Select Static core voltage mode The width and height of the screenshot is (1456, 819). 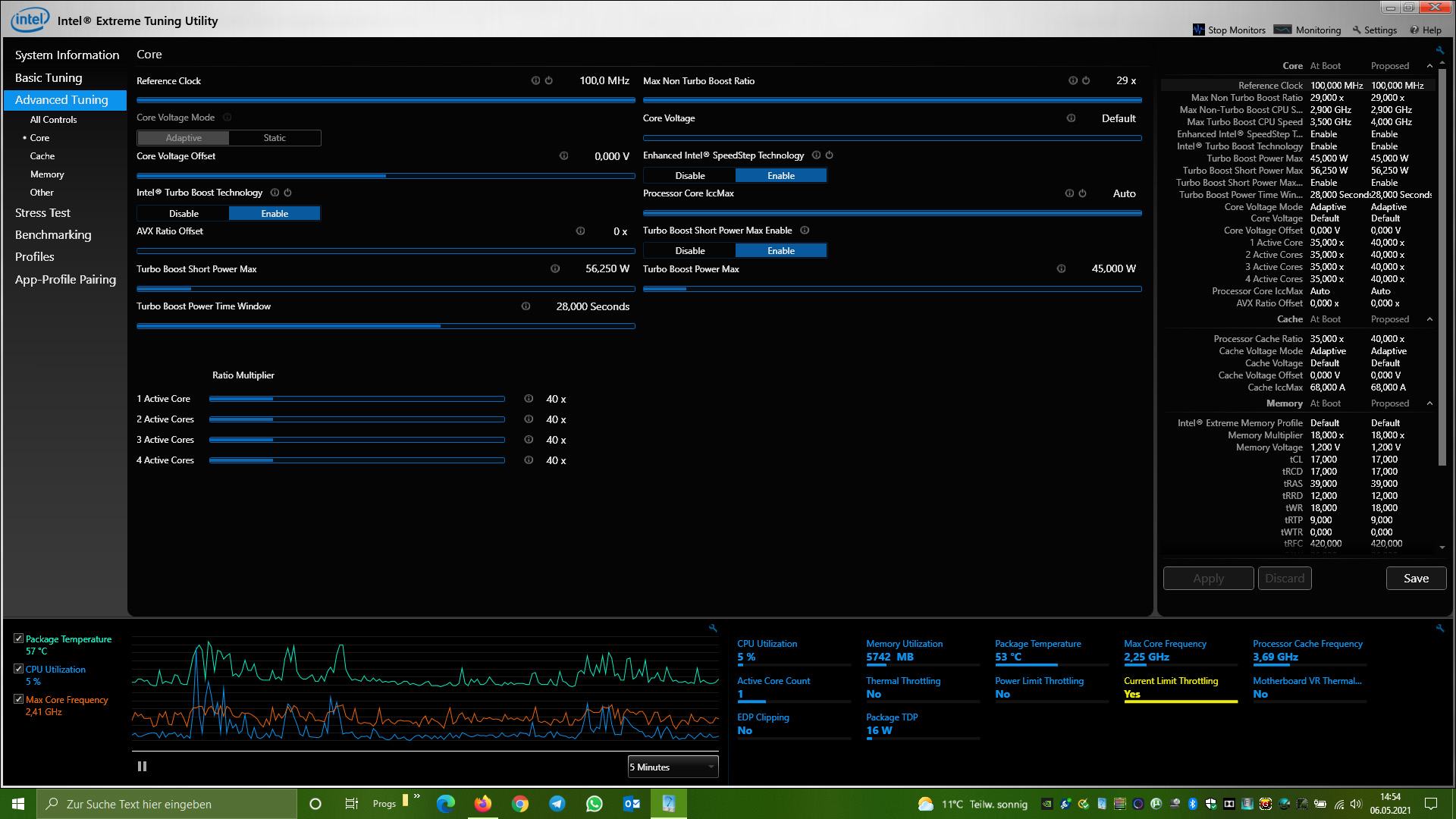click(275, 138)
